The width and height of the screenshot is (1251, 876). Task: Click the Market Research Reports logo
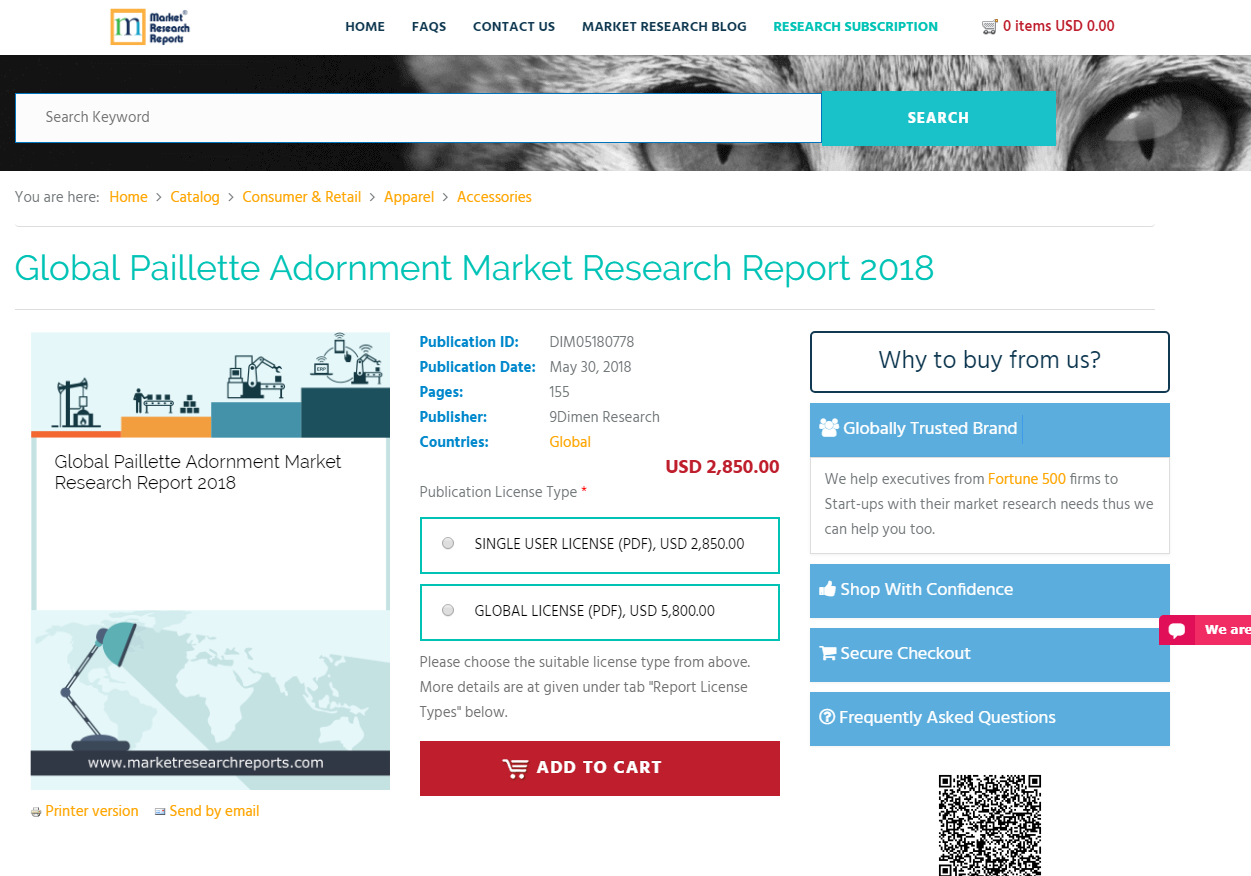150,27
